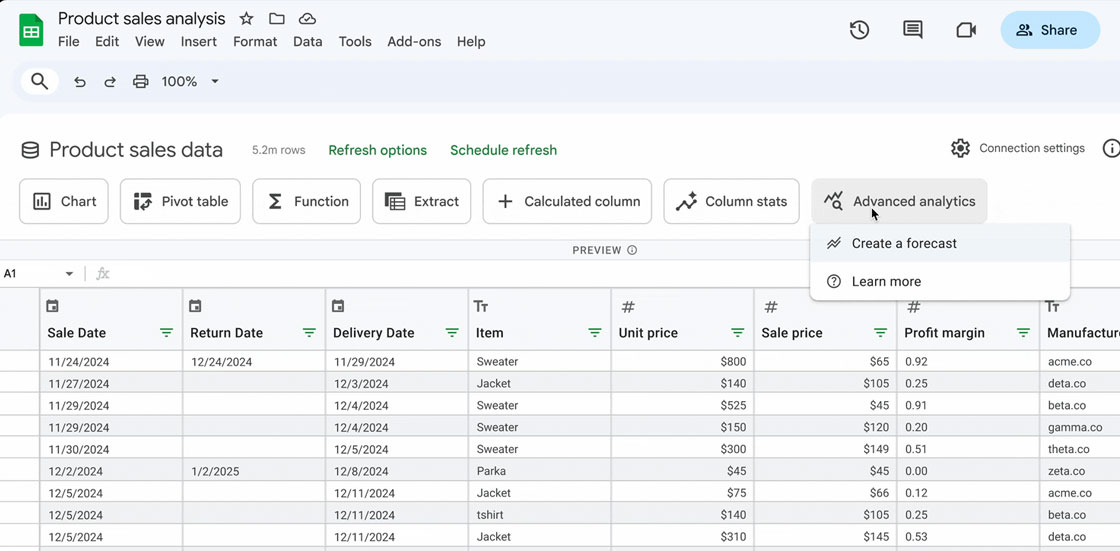The height and width of the screenshot is (551, 1120).
Task: Open Connection settings gear
Action: click(x=960, y=148)
